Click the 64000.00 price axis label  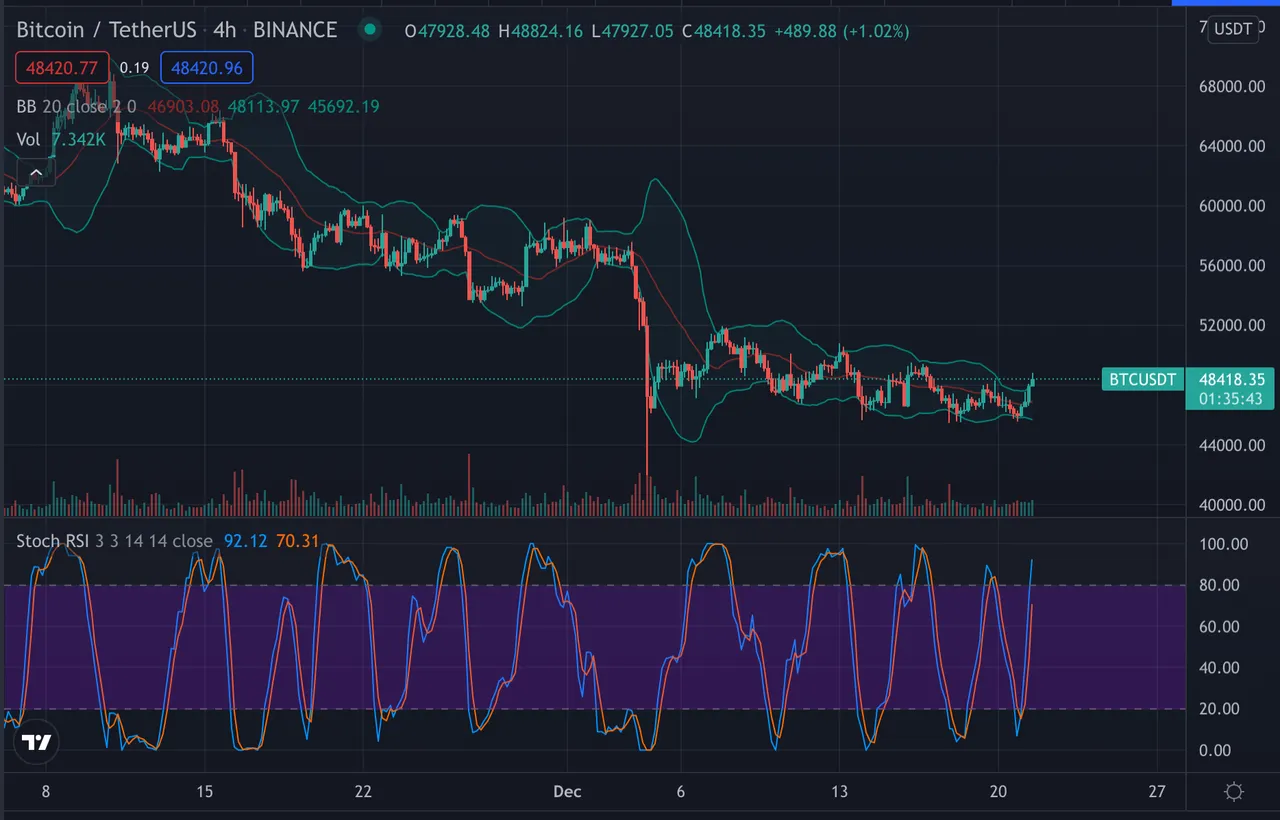click(1231, 146)
